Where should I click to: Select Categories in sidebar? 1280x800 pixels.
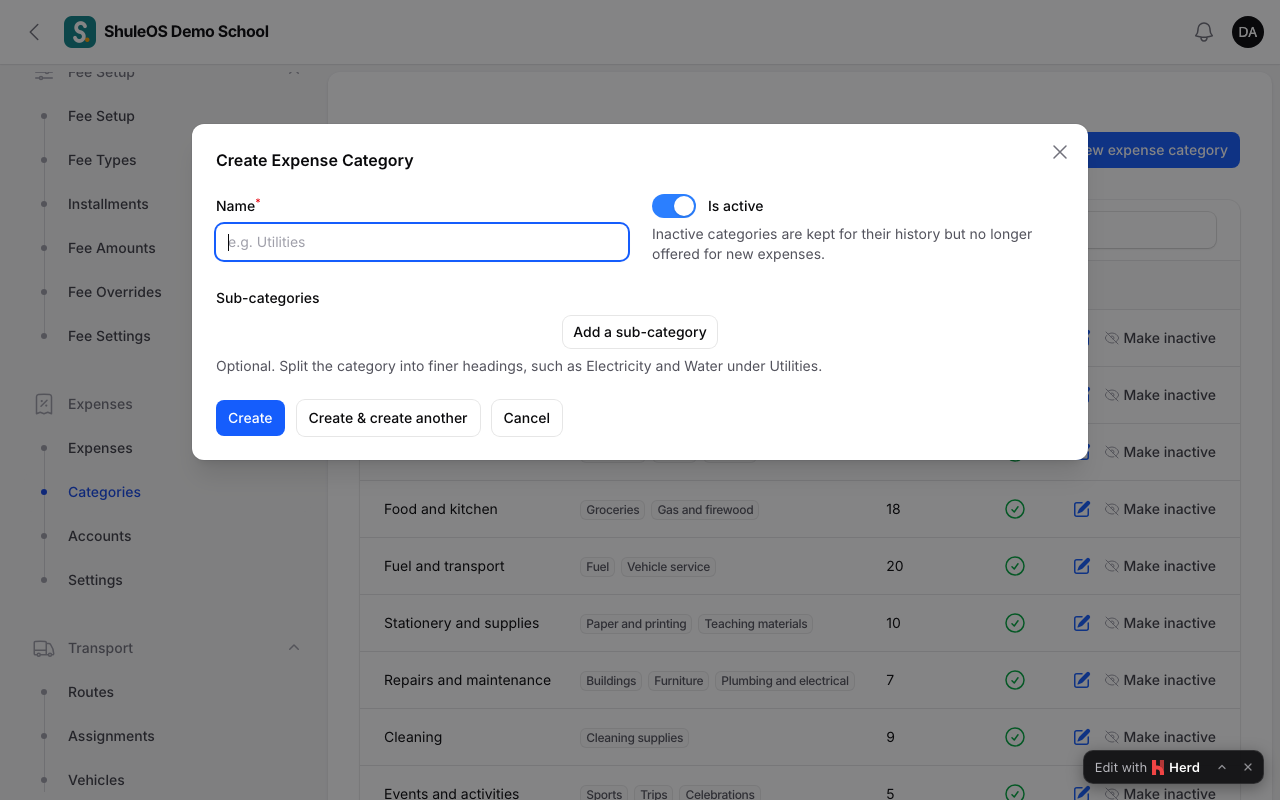104,492
